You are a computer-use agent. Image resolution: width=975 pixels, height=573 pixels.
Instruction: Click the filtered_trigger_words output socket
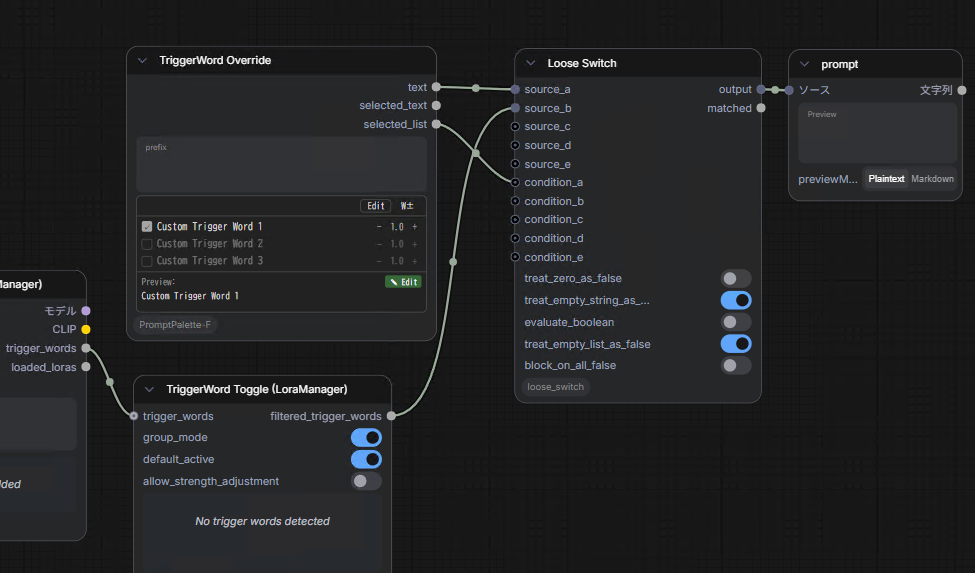[391, 416]
